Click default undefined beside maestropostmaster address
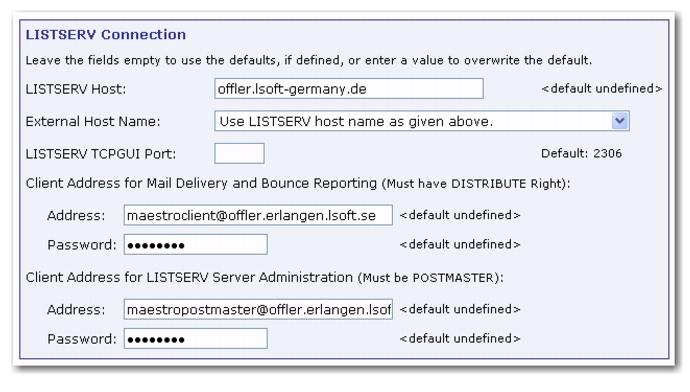The height and width of the screenshot is (392, 690). point(460,309)
